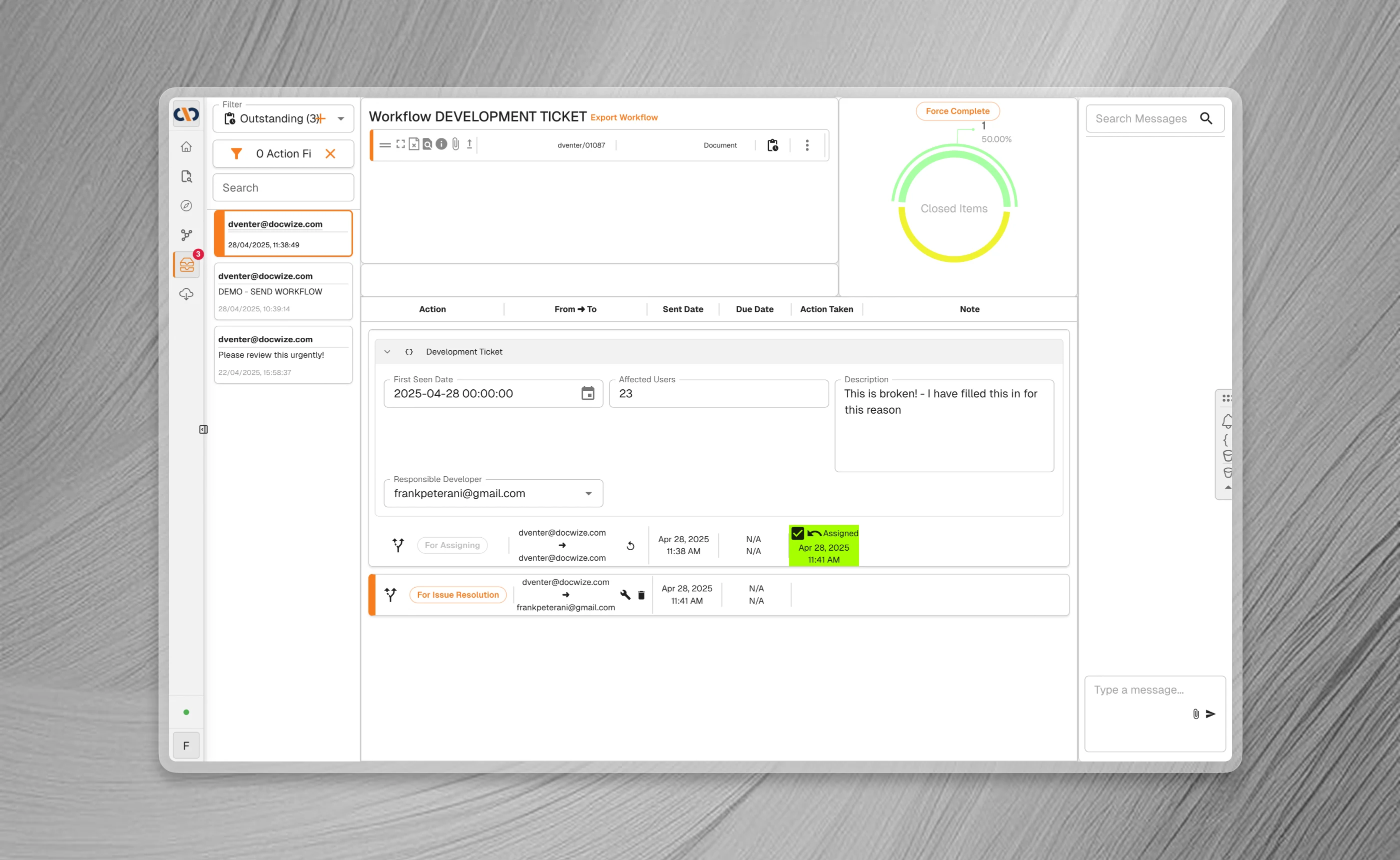Select the inbox item dated 28/04/2025, 11:38:49
This screenshot has width=1400, height=860.
(283, 234)
